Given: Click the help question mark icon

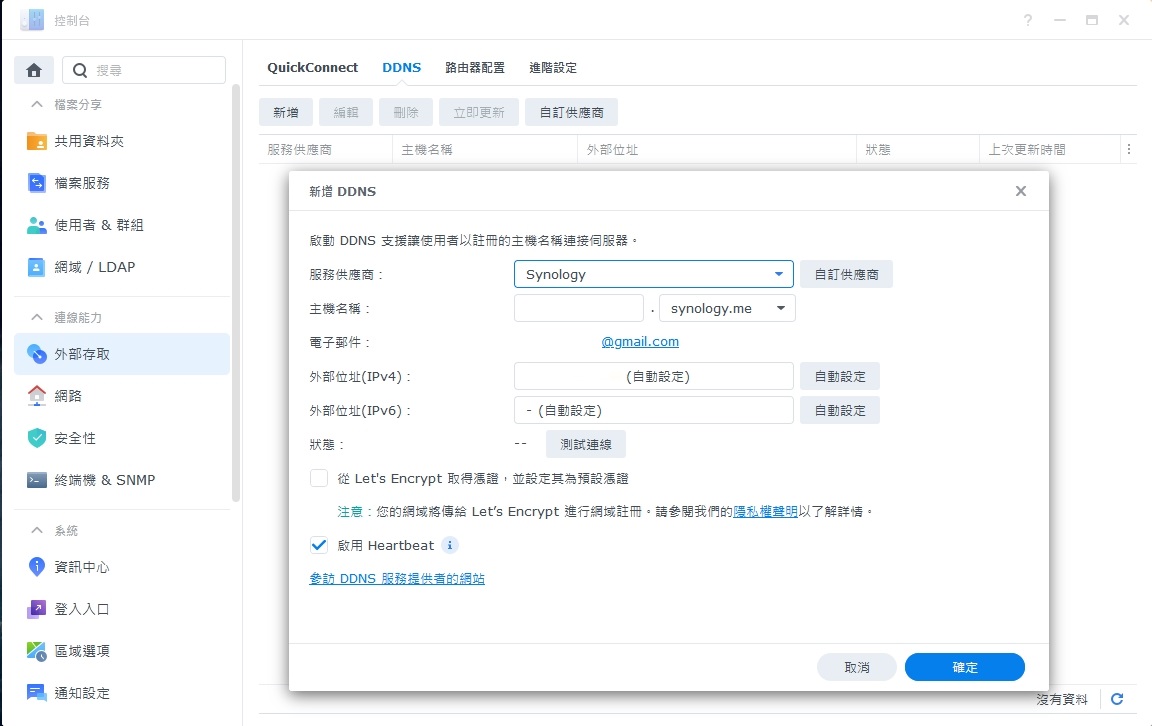Looking at the screenshot, I should pyautogui.click(x=1028, y=21).
